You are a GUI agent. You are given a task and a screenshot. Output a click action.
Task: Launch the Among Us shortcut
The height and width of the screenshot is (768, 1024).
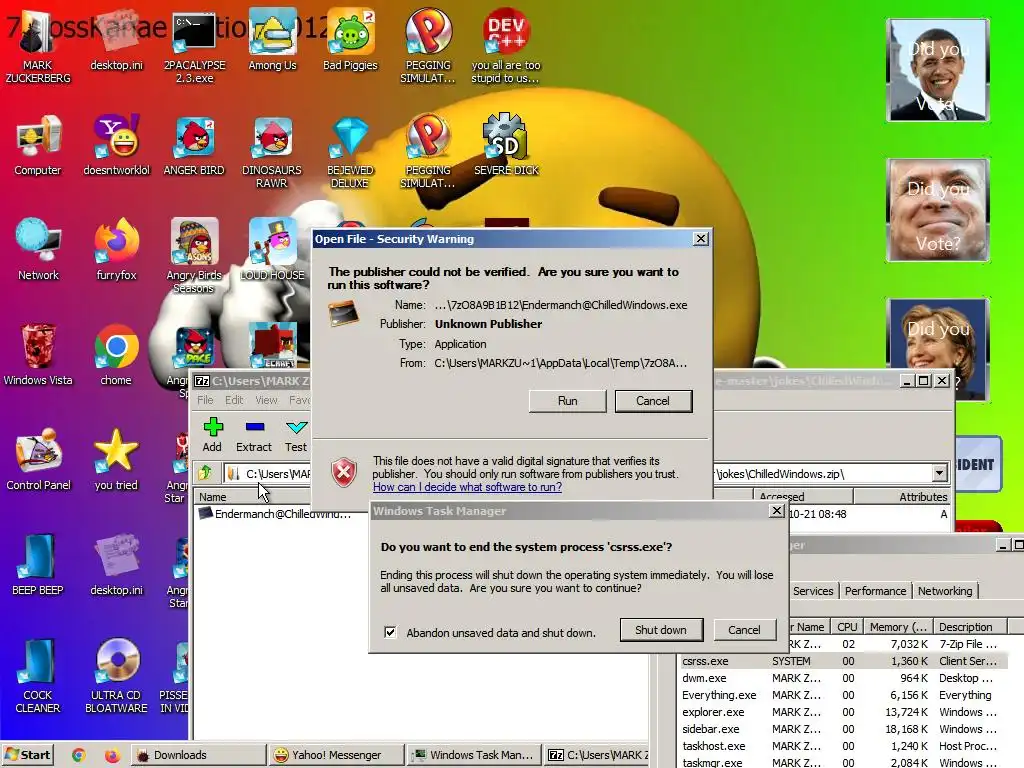(272, 40)
